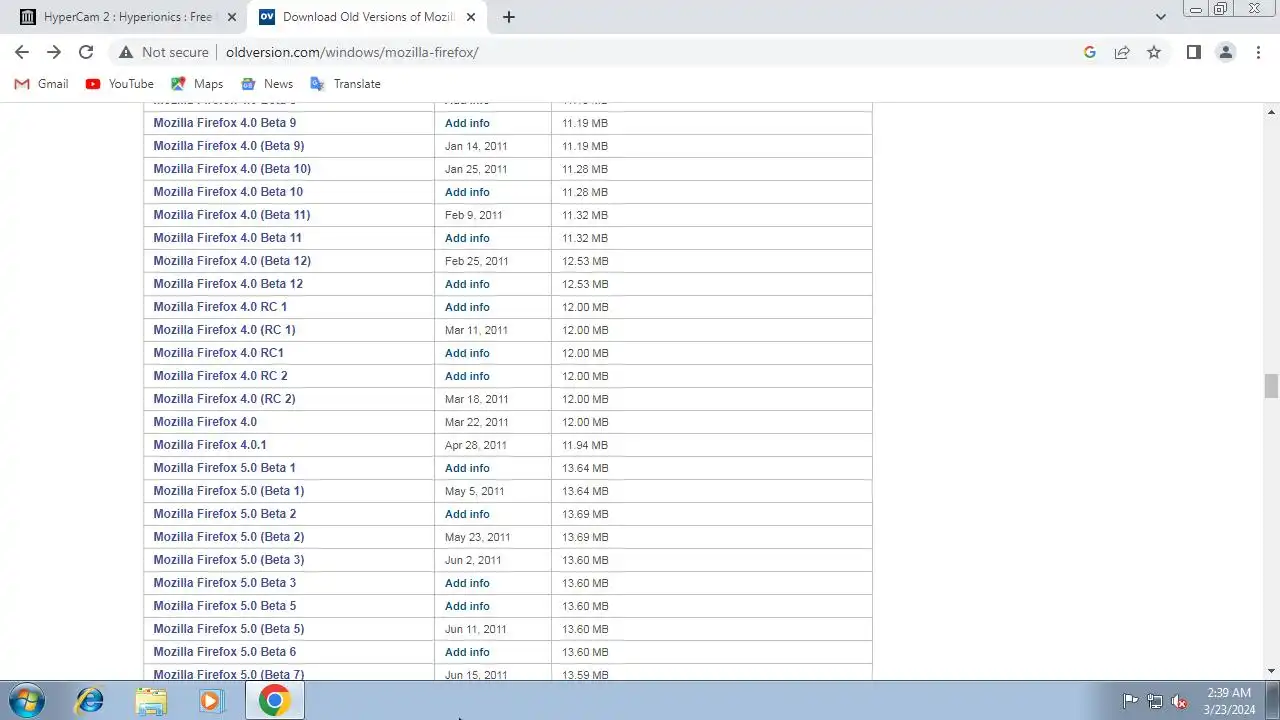Open Mozilla Firefox 5.0 (Beta 3) link
Image resolution: width=1280 pixels, height=720 pixels.
[x=228, y=560]
